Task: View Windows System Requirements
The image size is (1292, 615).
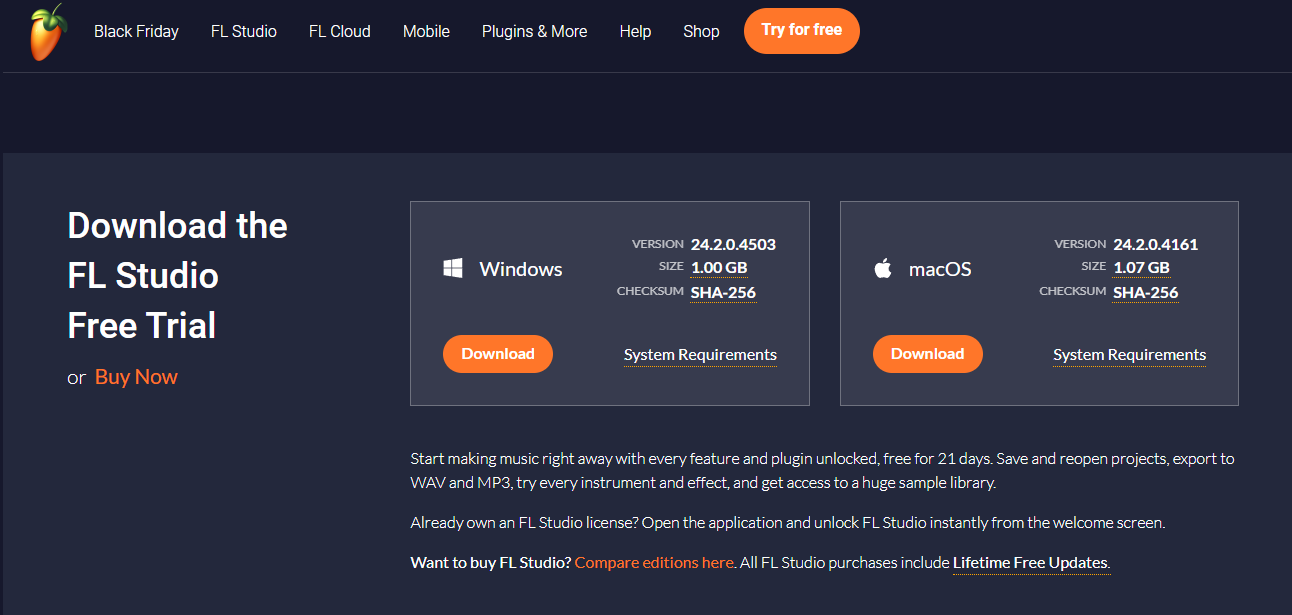Action: click(700, 355)
